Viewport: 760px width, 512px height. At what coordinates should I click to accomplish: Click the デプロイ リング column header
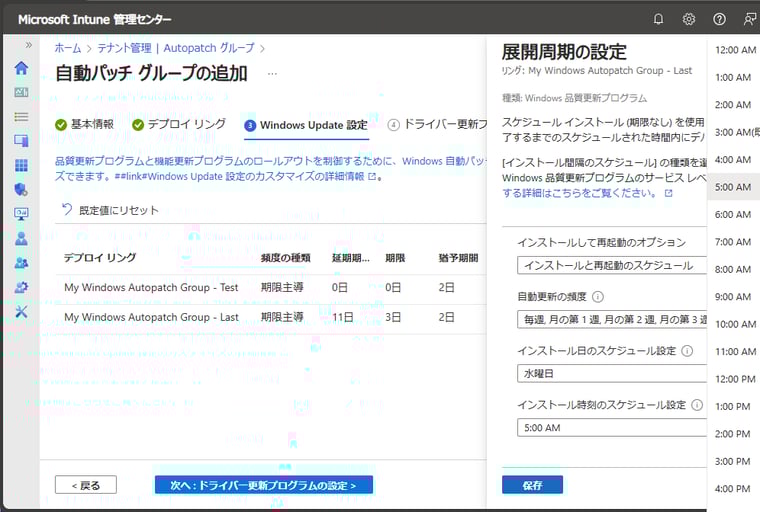pos(100,257)
